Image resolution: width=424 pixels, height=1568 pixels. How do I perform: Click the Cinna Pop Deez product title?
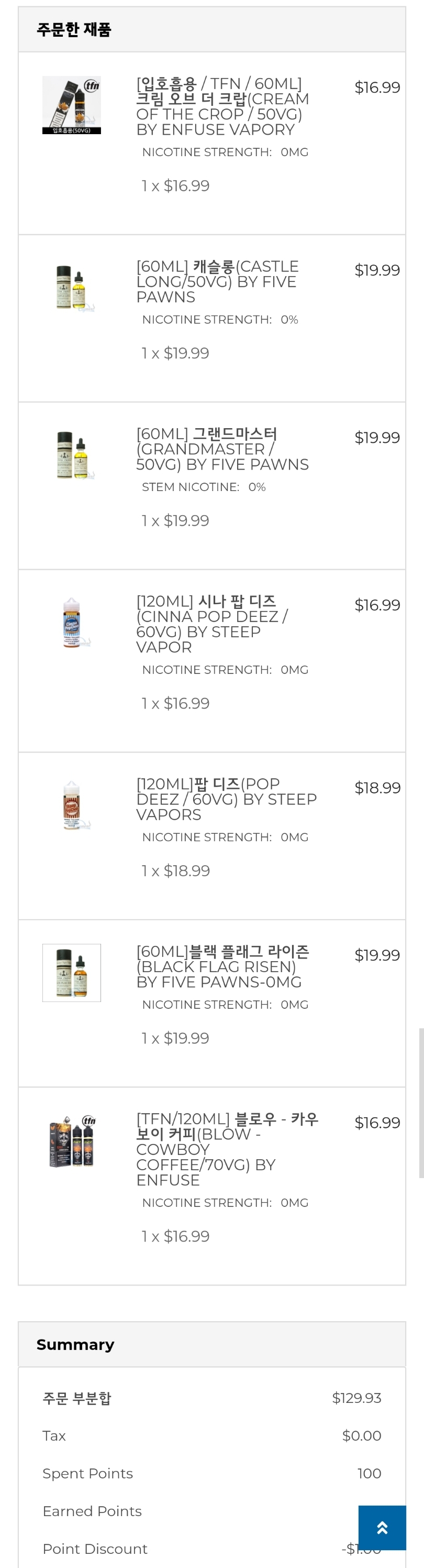211,624
